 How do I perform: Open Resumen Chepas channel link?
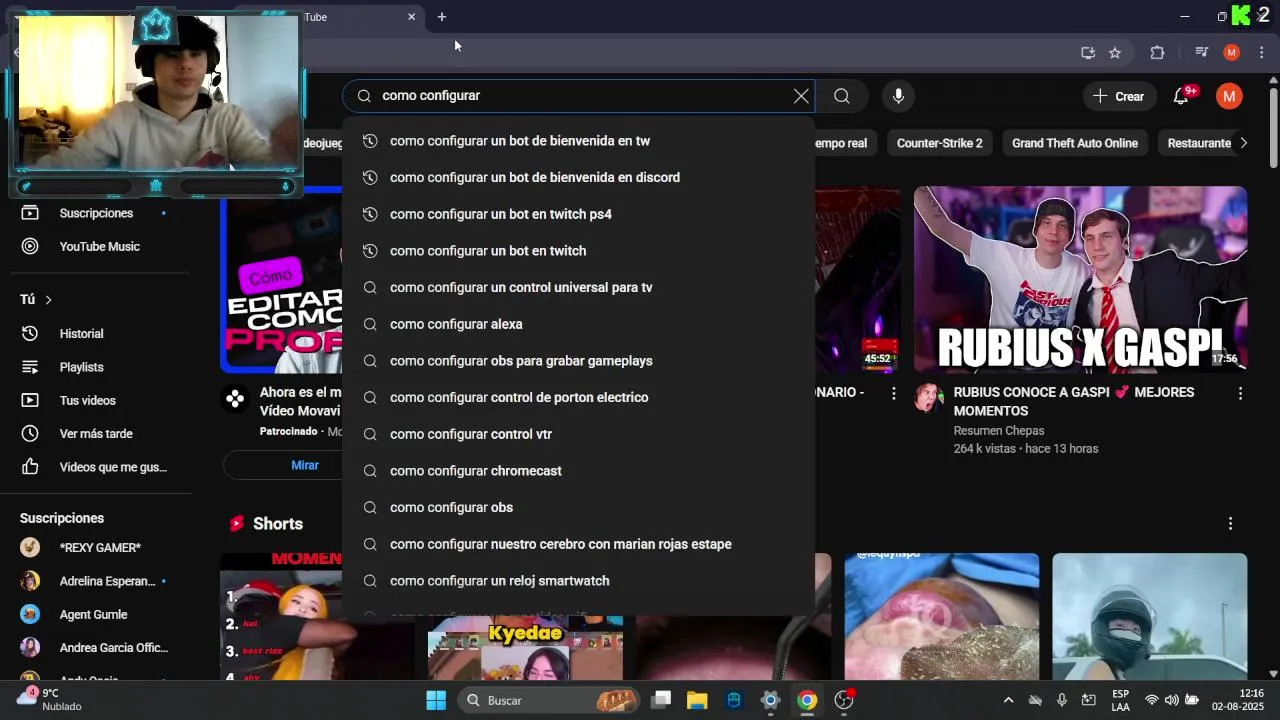point(998,431)
